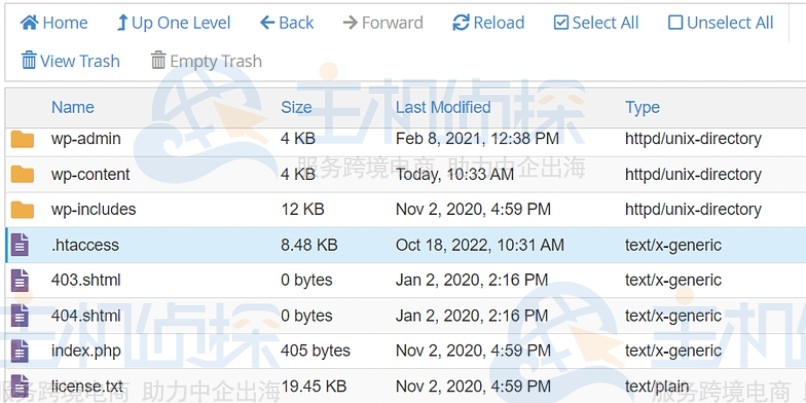Navigate Up One Level
The height and width of the screenshot is (403, 806).
(x=173, y=23)
